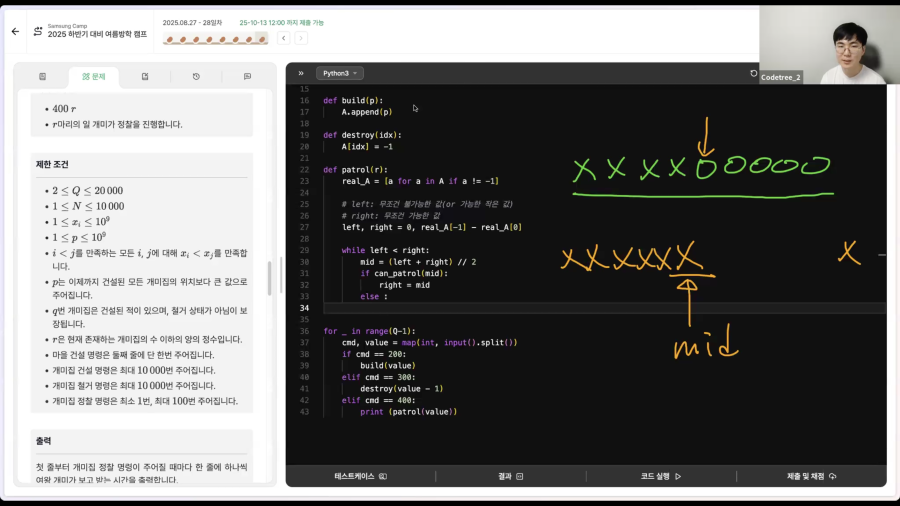Go back using the left arrow icon

[x=15, y=32]
